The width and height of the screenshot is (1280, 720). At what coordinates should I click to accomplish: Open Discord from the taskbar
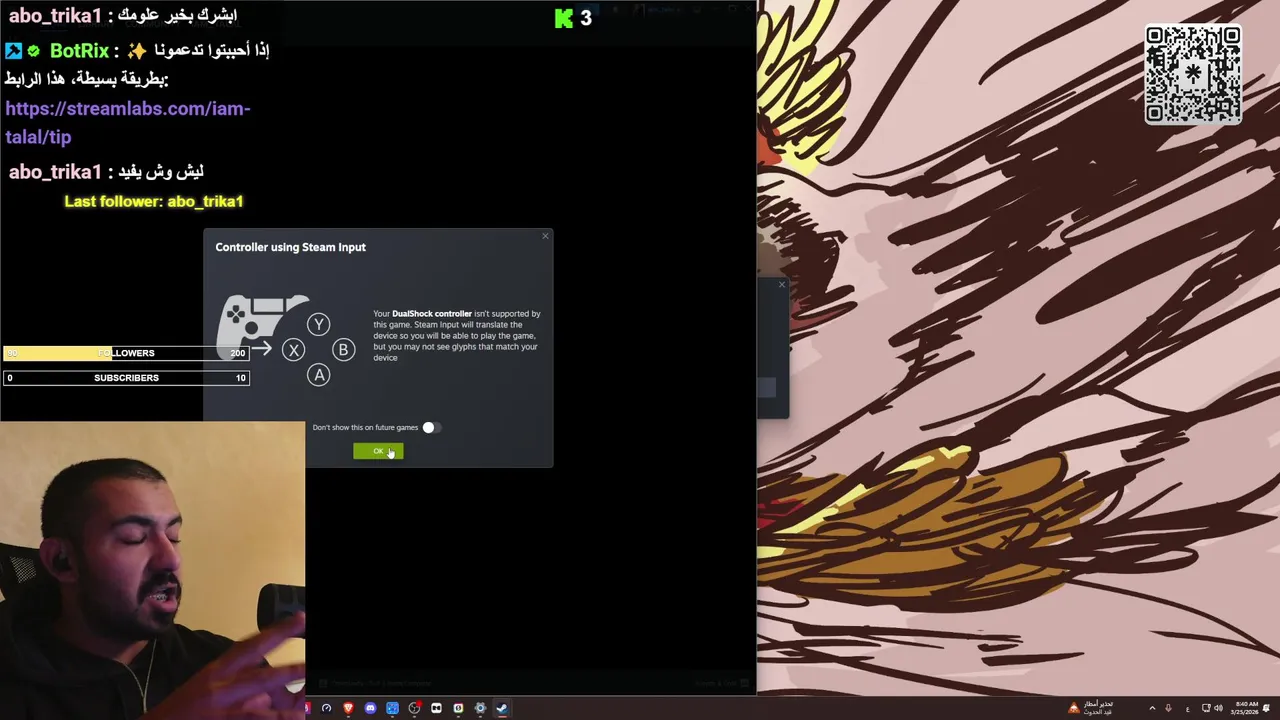(370, 708)
